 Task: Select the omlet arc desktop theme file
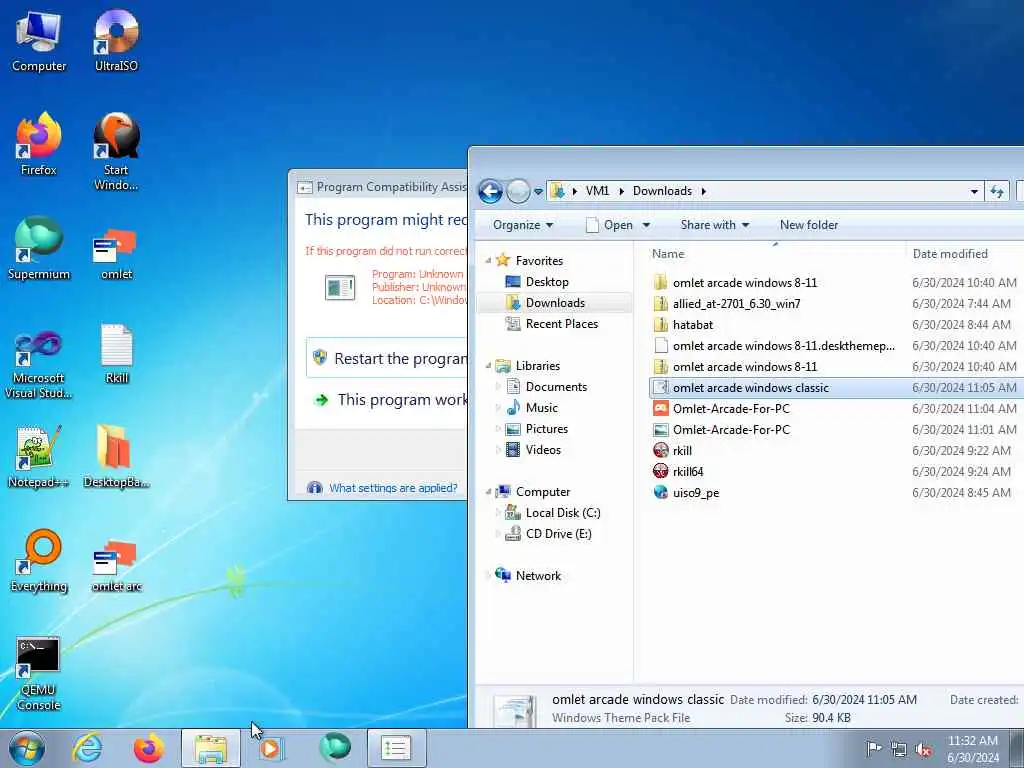pyautogui.click(x=116, y=567)
